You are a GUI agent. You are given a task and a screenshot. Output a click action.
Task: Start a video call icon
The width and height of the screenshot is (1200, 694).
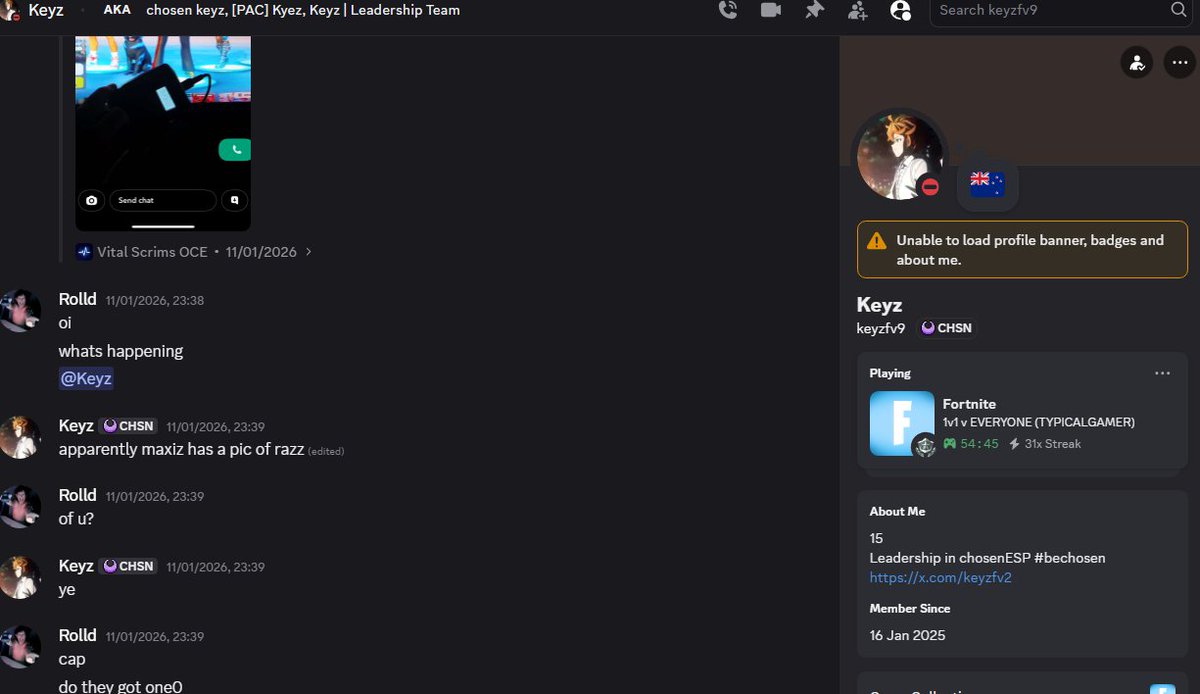771,10
